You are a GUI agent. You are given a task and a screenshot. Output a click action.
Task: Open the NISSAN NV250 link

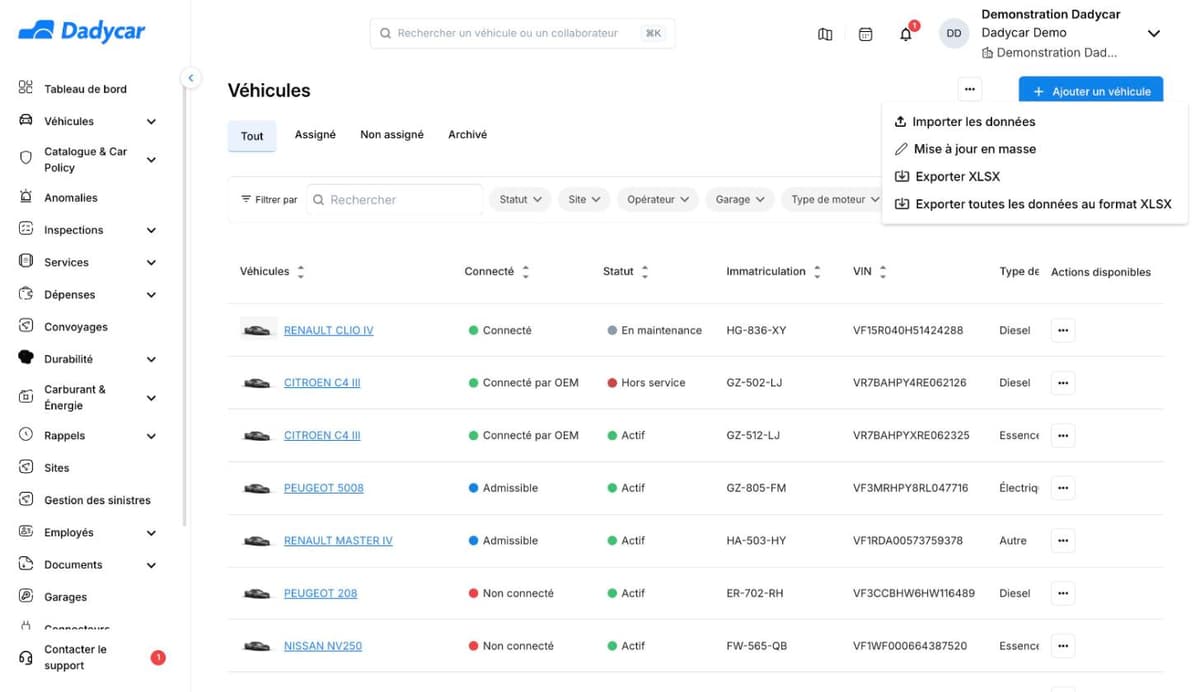coord(323,646)
